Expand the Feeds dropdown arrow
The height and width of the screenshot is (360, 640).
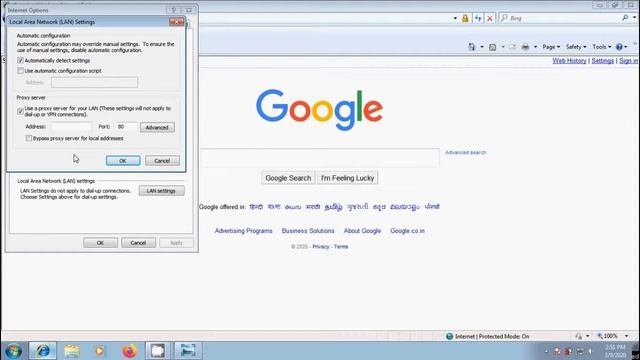(502, 47)
